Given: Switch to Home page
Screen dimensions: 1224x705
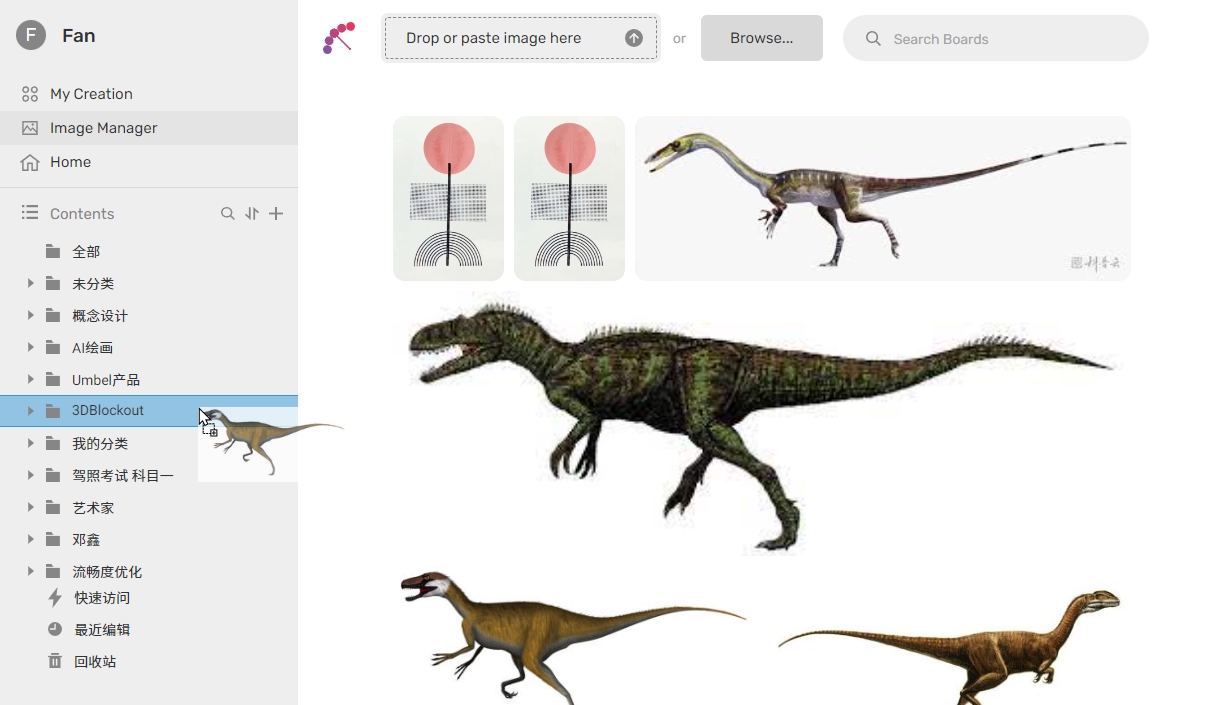Looking at the screenshot, I should (x=70, y=162).
